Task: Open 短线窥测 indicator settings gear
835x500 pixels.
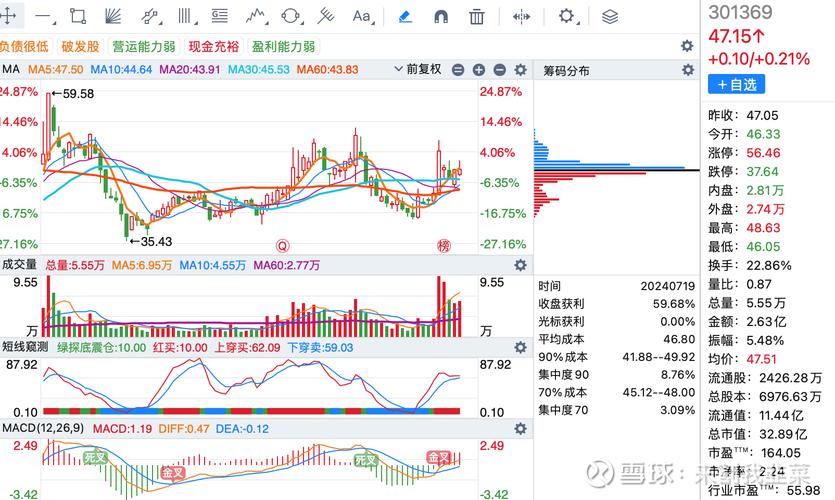Action: point(520,348)
